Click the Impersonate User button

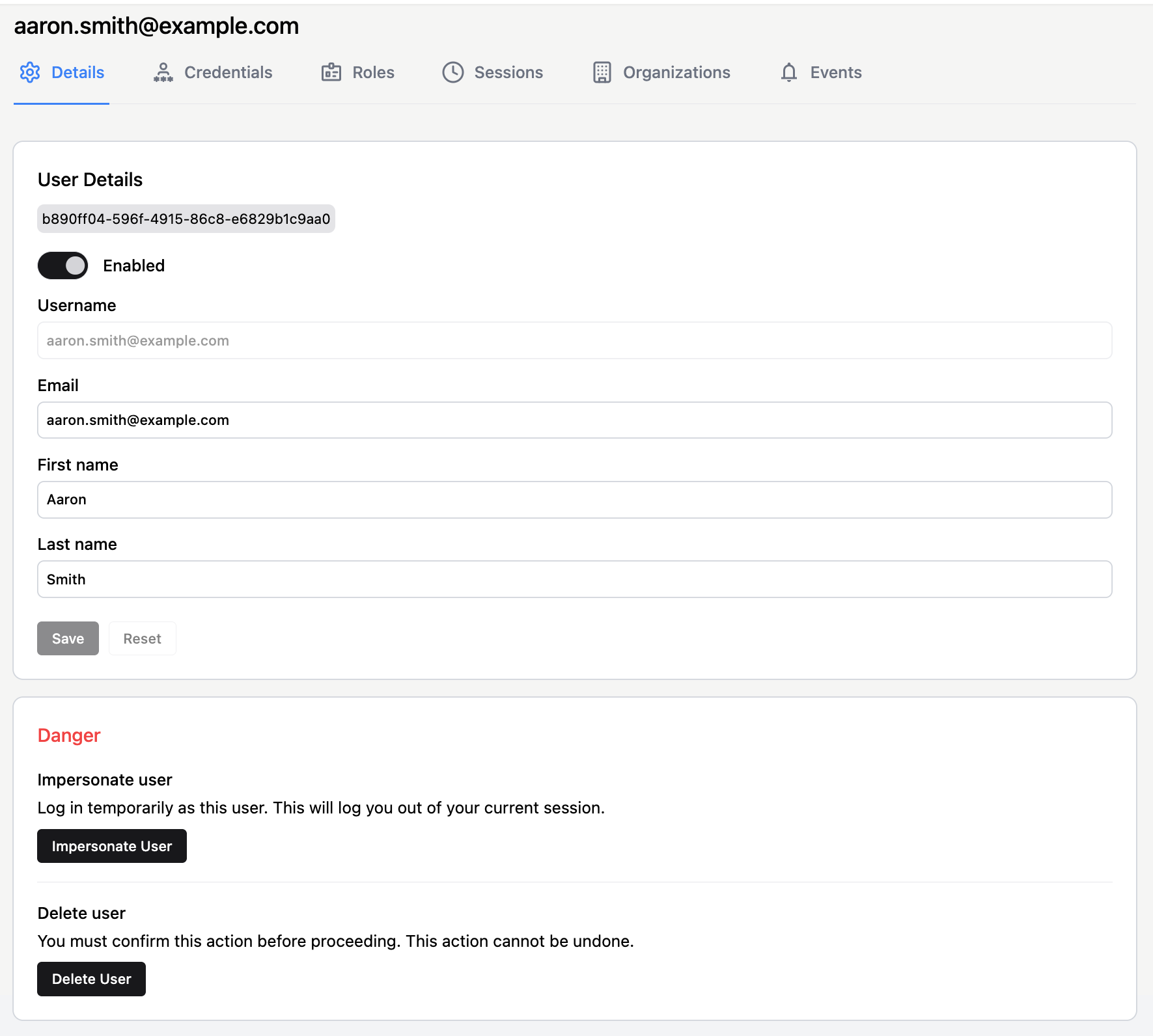click(x=111, y=846)
